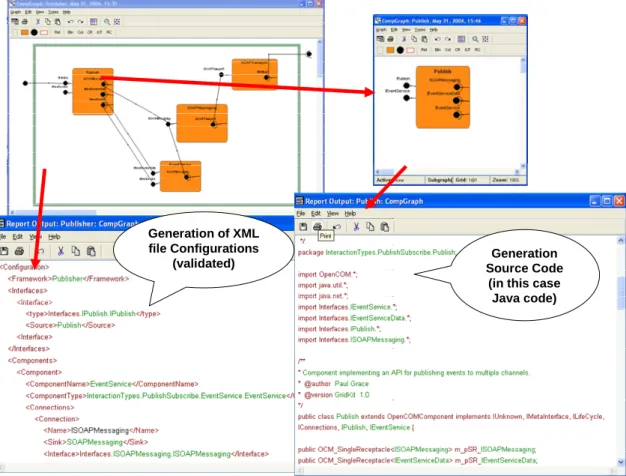
Task: Click horizontal scrollbar in Publish CompGraph window
Action: [448, 172]
